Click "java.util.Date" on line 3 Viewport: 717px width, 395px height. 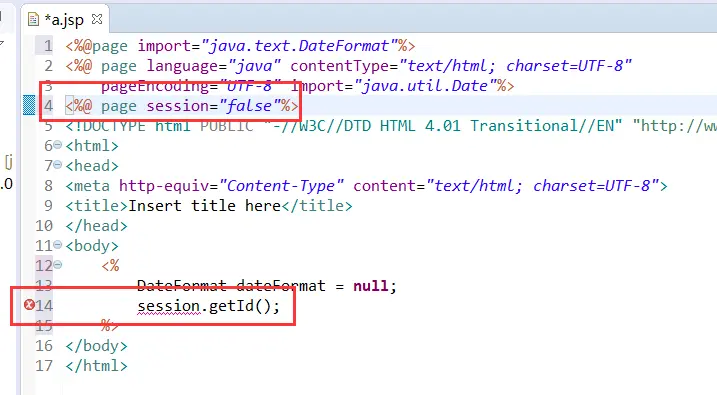point(424,85)
